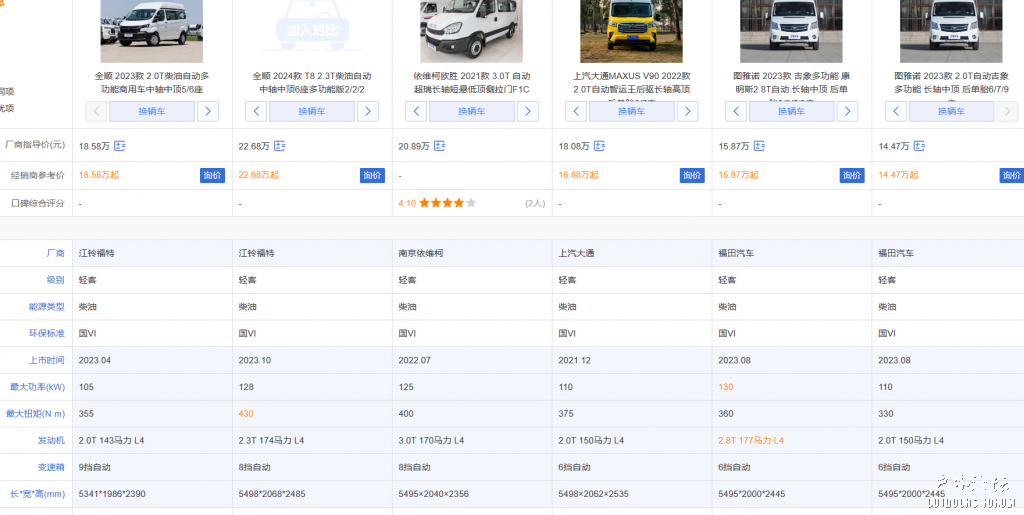This screenshot has width=1024, height=515.
Task: Click 询价 button in 22.68万起 cell
Action: coord(372,176)
